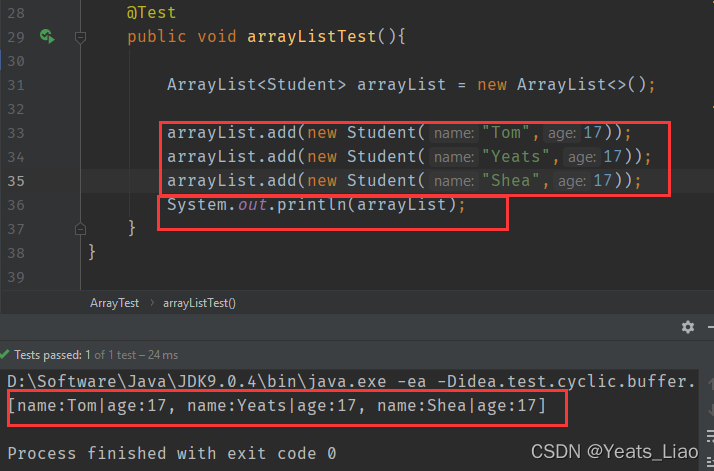Place cursor on the "Yeats" string literal
The image size is (714, 471).
515,157
